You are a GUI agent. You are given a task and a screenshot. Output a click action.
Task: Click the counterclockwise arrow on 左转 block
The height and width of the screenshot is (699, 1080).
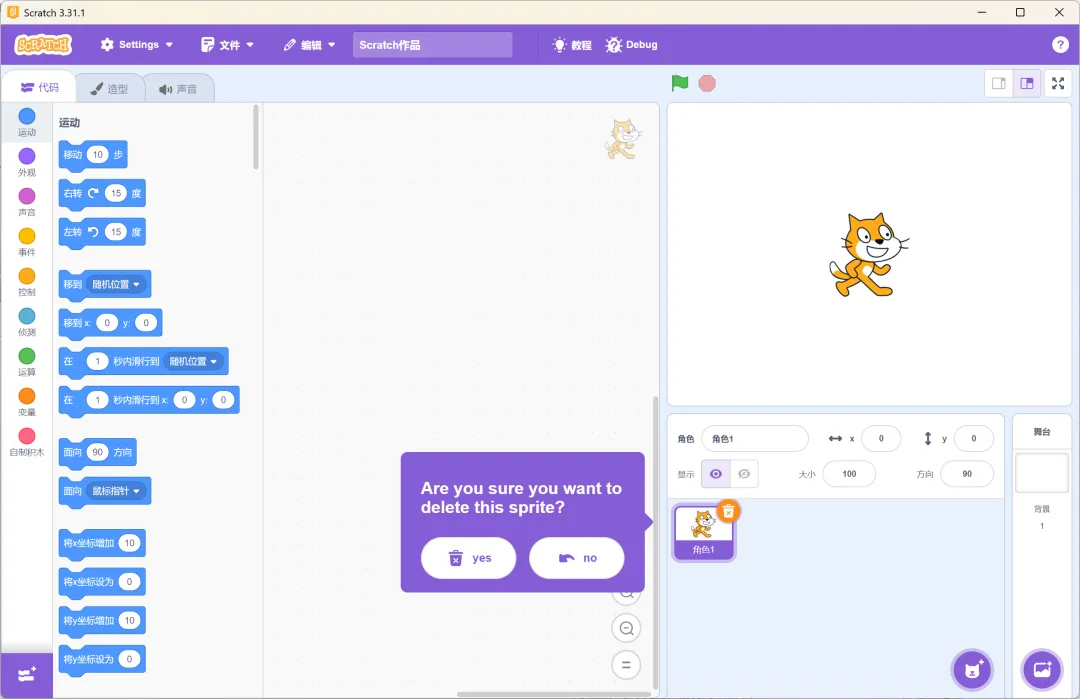93,231
